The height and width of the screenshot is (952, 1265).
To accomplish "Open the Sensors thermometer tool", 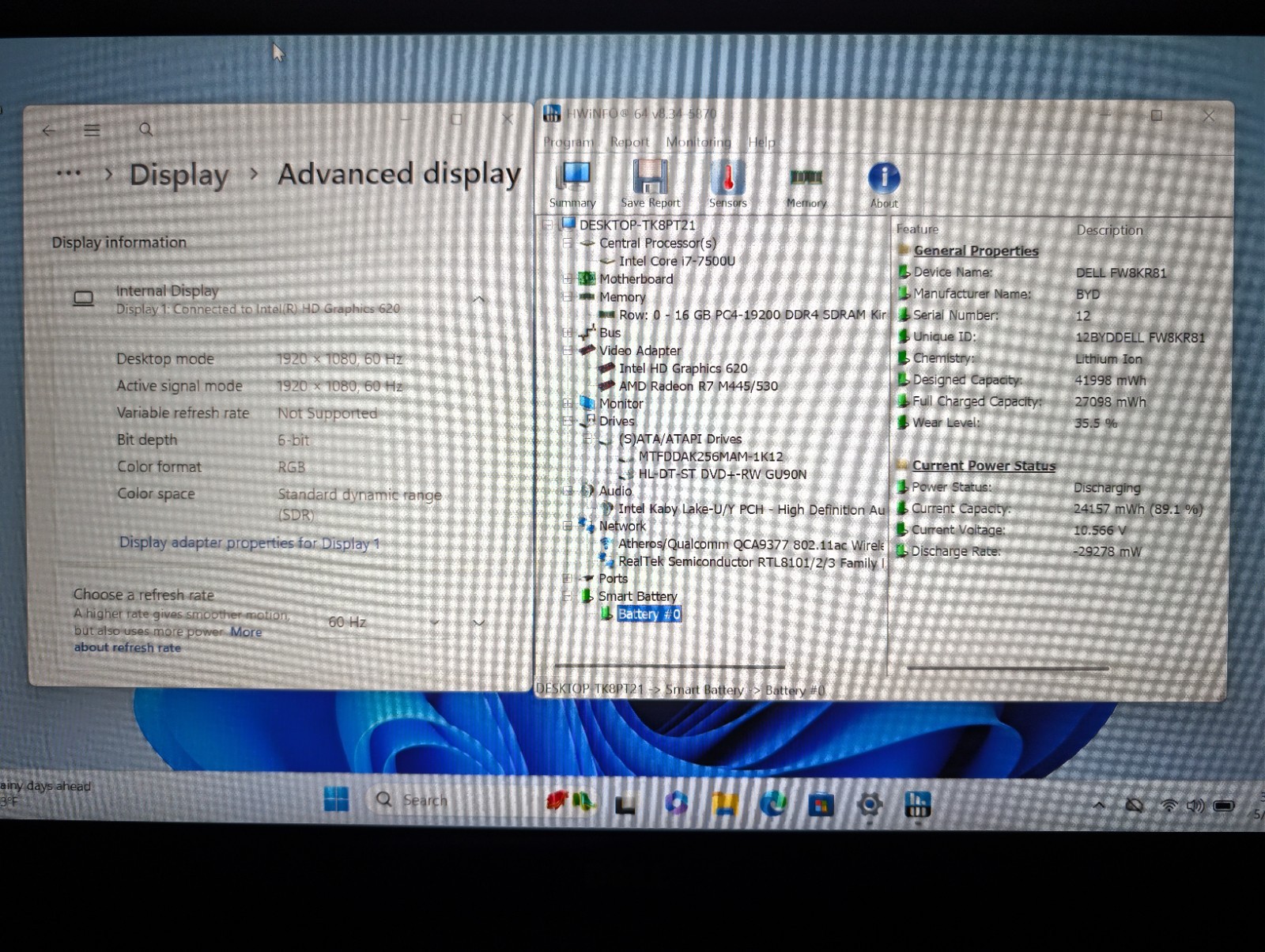I will coord(727,185).
